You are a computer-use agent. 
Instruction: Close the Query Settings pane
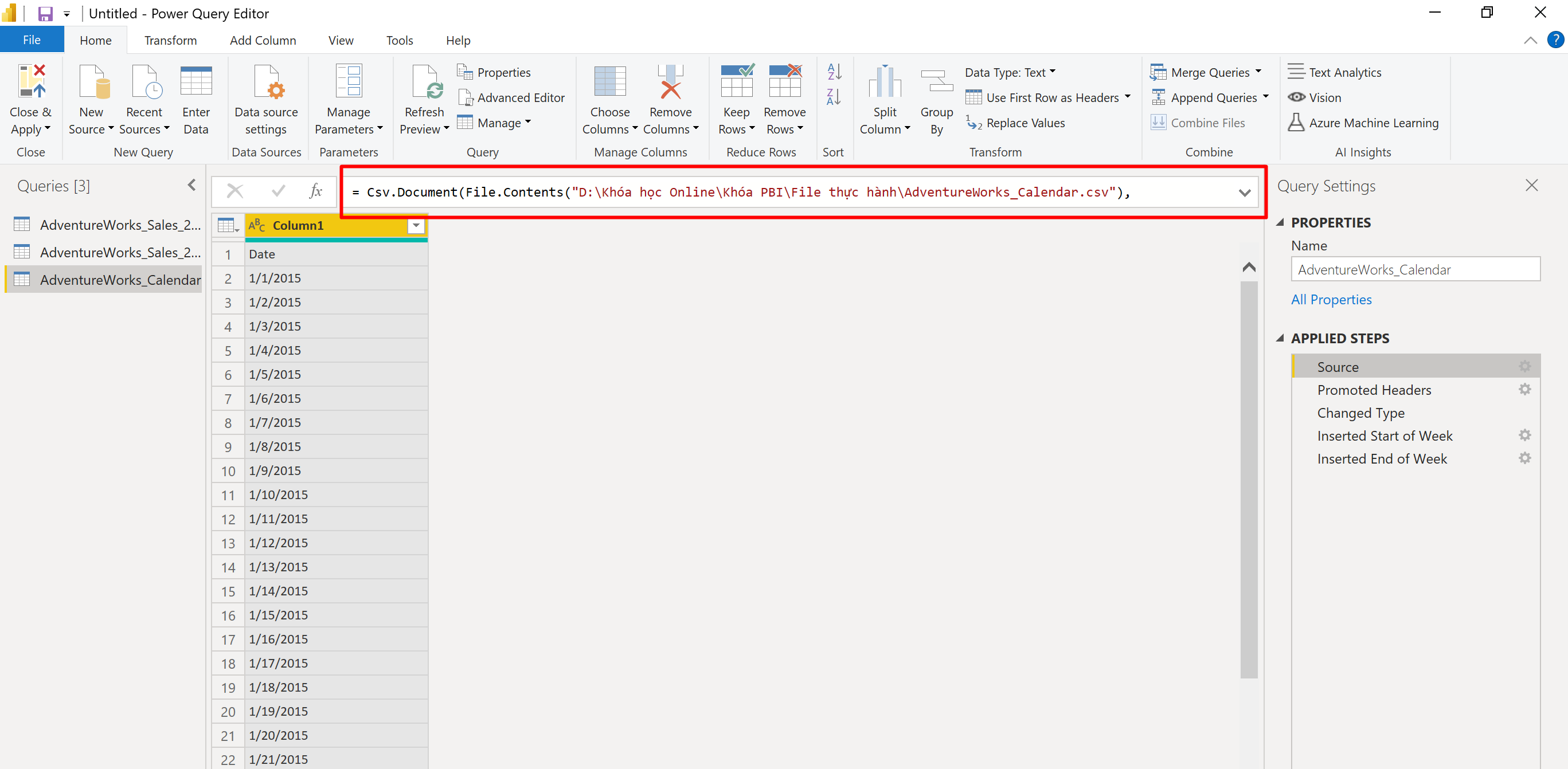pyautogui.click(x=1531, y=185)
